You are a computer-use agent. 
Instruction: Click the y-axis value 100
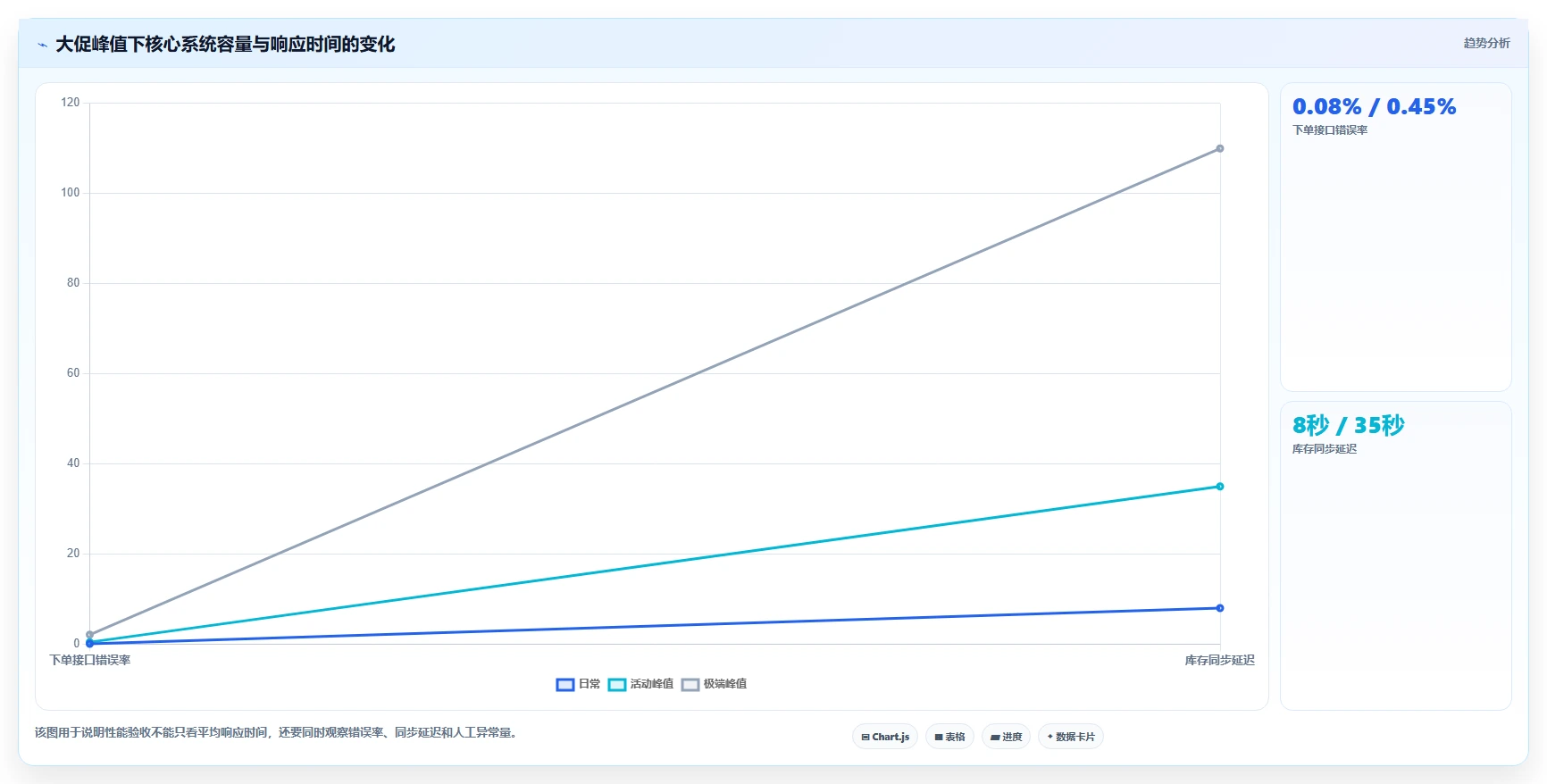pos(71,193)
